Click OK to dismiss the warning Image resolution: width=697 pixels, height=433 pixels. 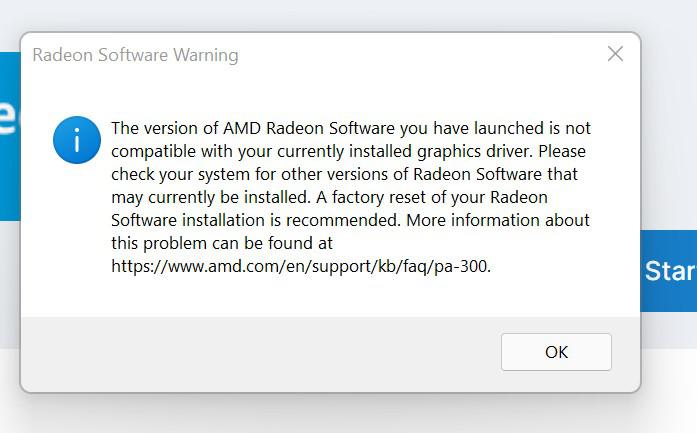[x=556, y=351]
